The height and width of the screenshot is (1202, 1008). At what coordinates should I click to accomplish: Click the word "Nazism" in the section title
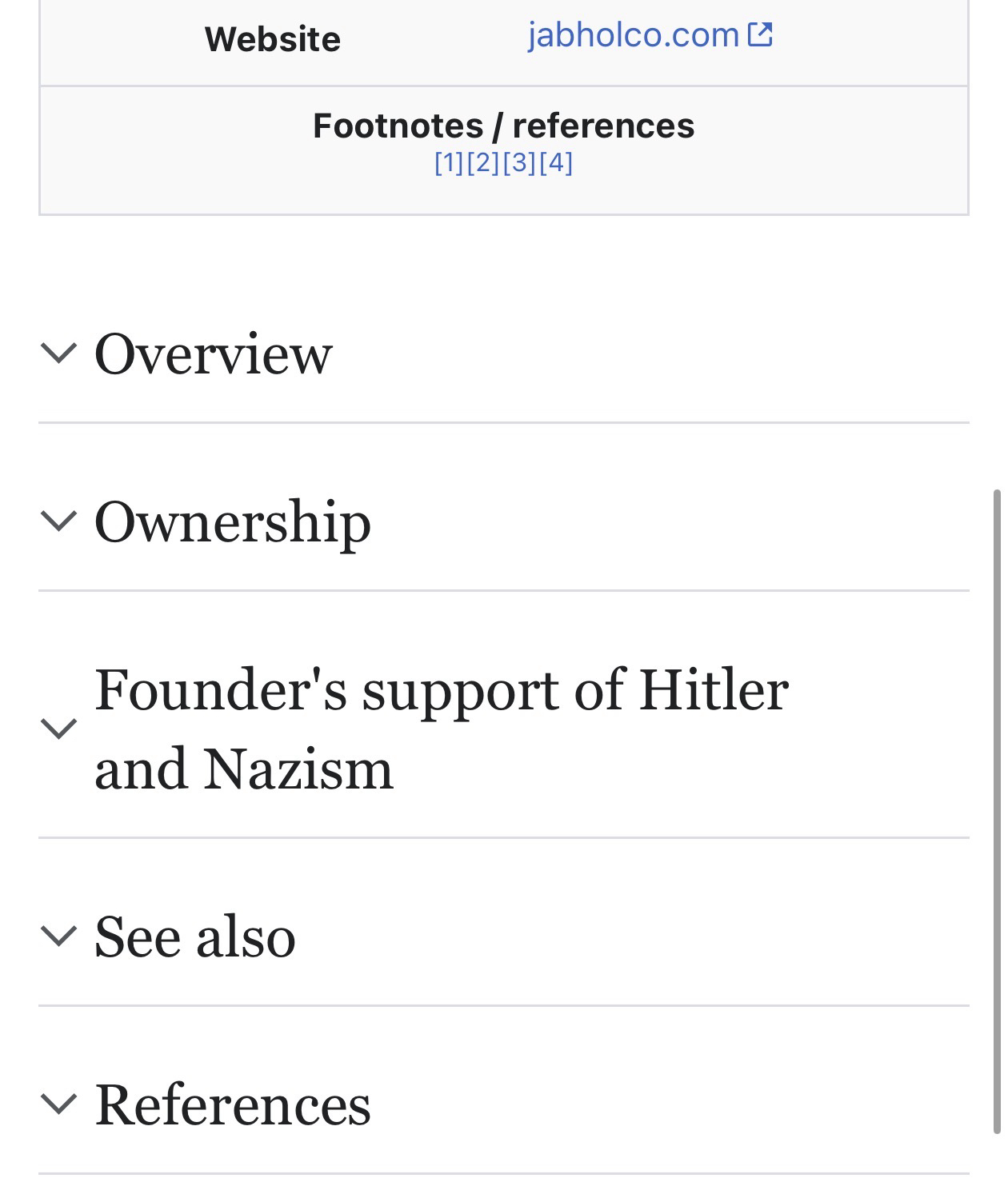(298, 769)
